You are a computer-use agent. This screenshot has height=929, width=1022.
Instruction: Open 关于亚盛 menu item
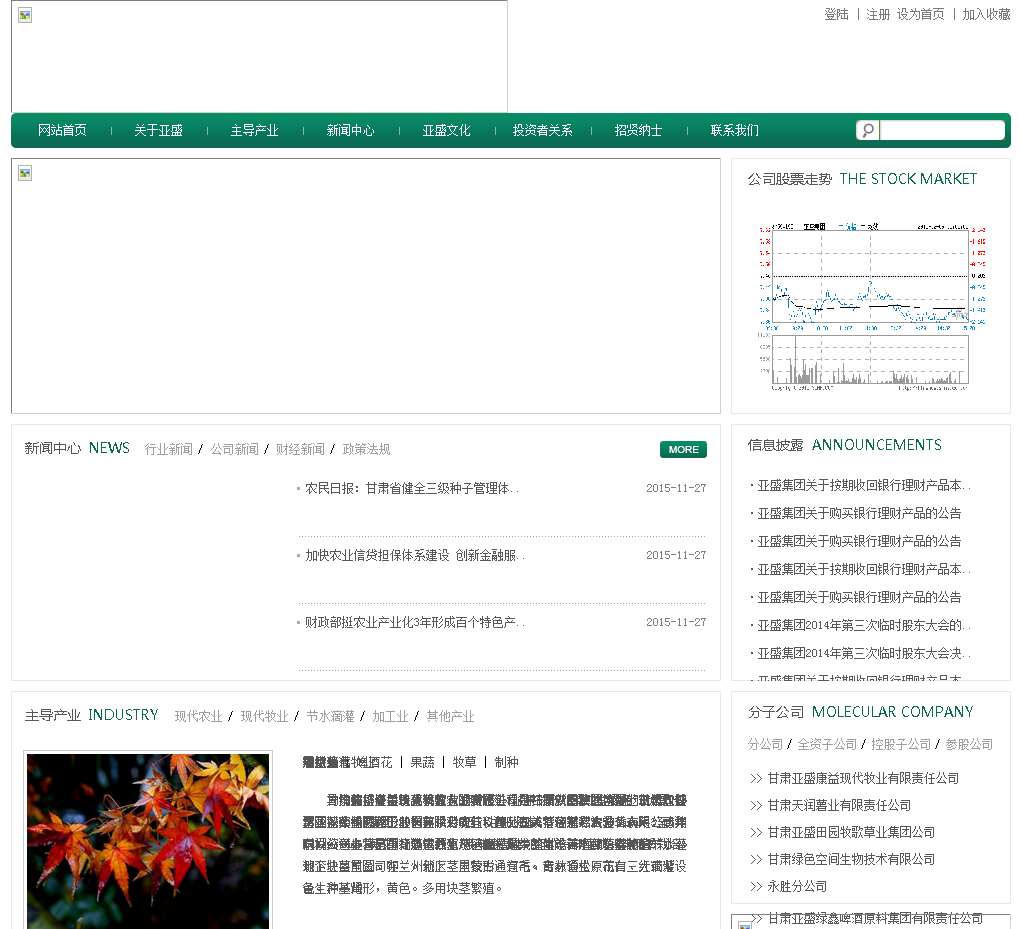point(158,130)
